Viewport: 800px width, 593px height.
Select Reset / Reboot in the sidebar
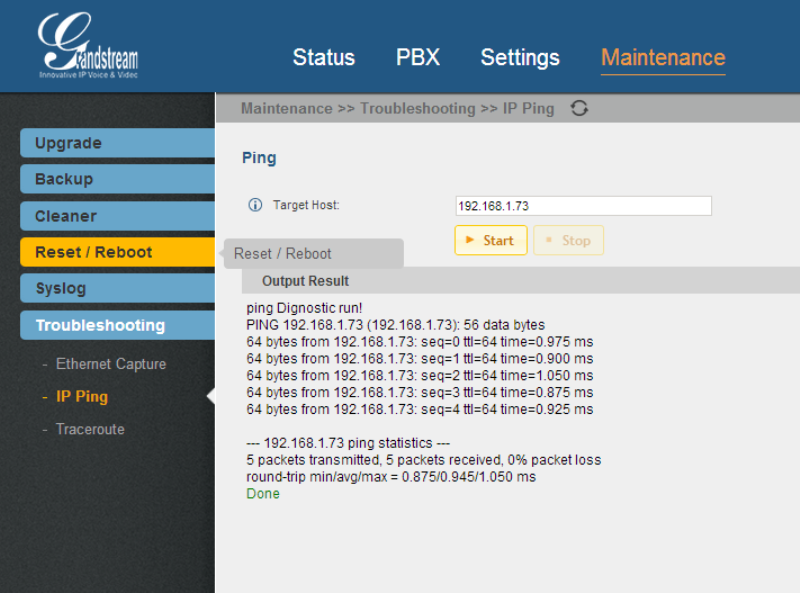(117, 252)
